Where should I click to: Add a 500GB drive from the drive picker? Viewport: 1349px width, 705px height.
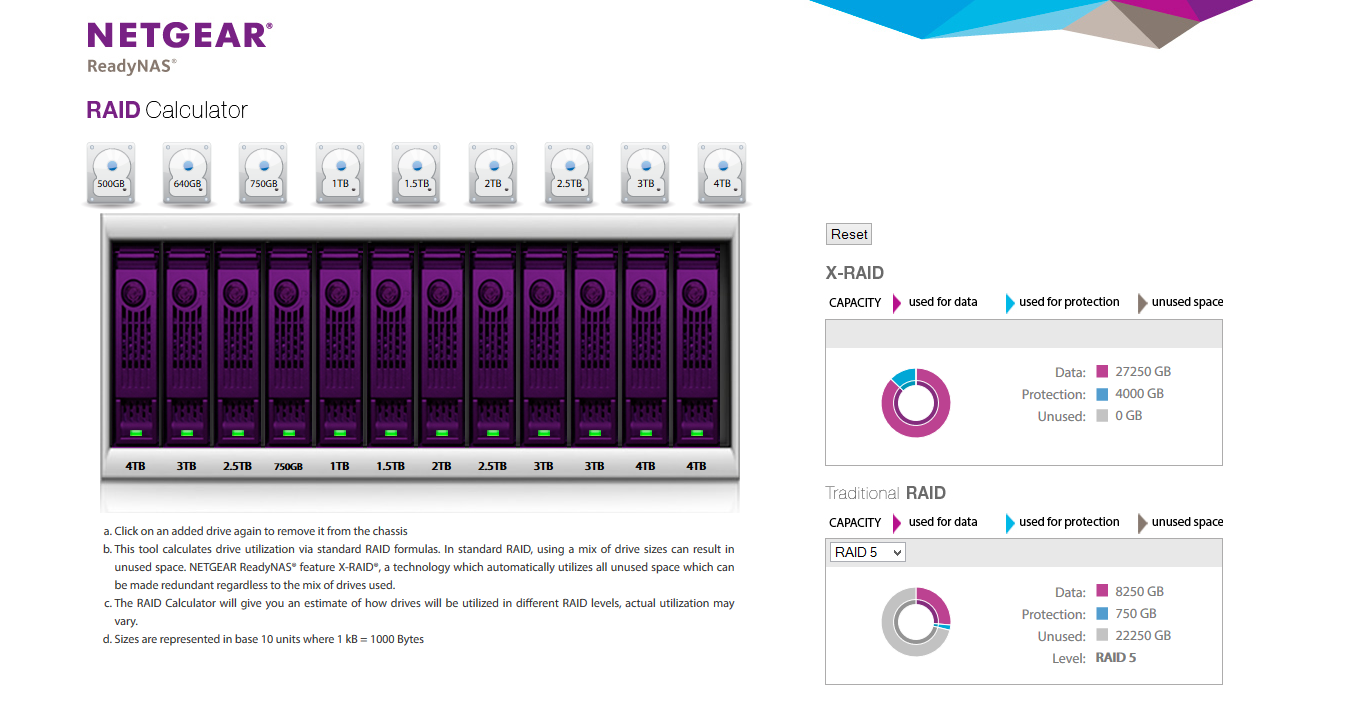coord(111,174)
